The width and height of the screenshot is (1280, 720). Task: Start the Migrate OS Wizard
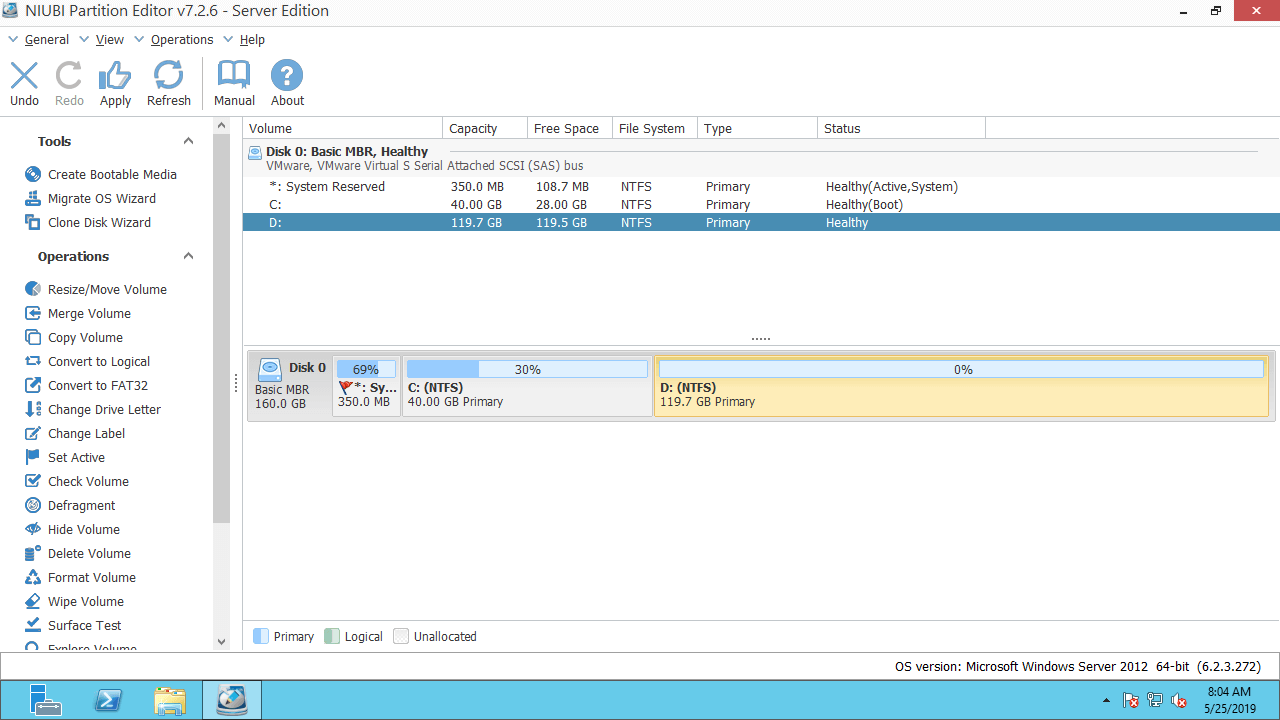coord(101,198)
